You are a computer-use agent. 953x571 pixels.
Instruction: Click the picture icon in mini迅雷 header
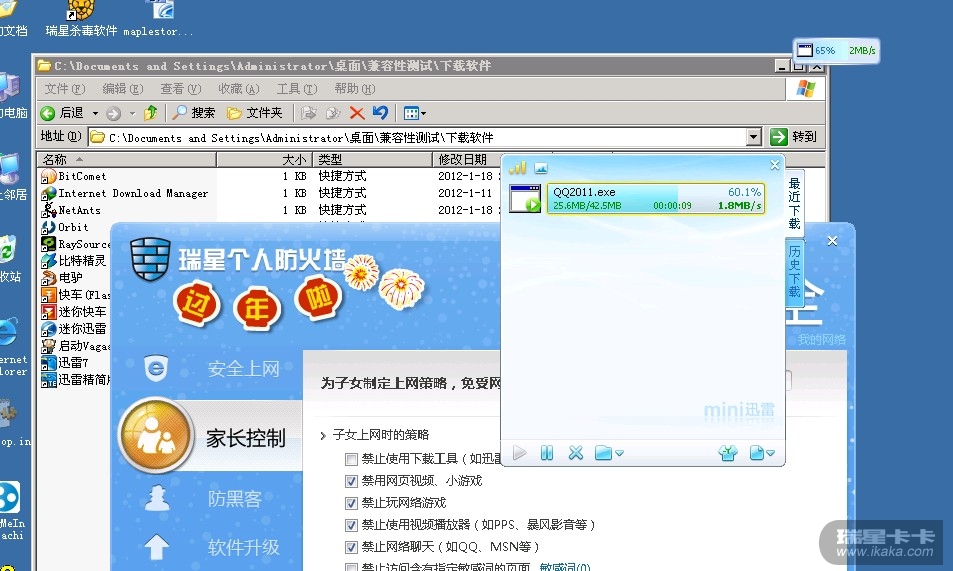point(541,168)
